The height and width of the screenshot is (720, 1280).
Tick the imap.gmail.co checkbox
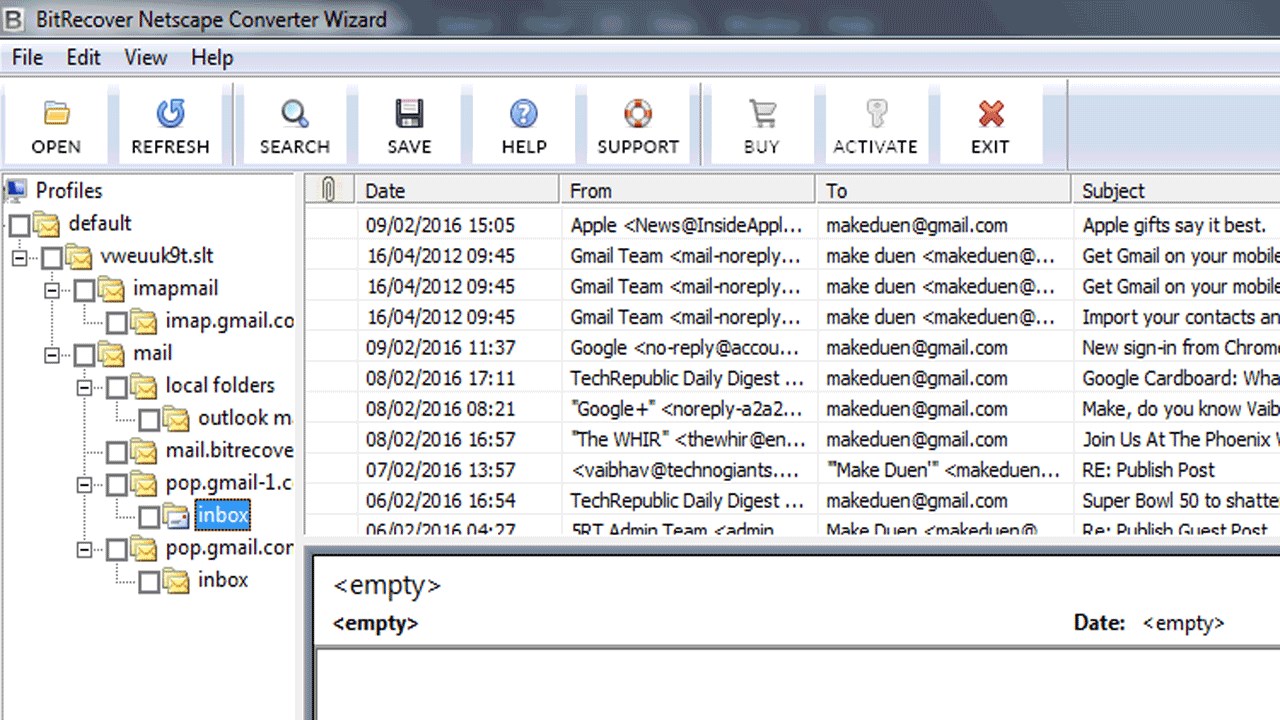117,322
